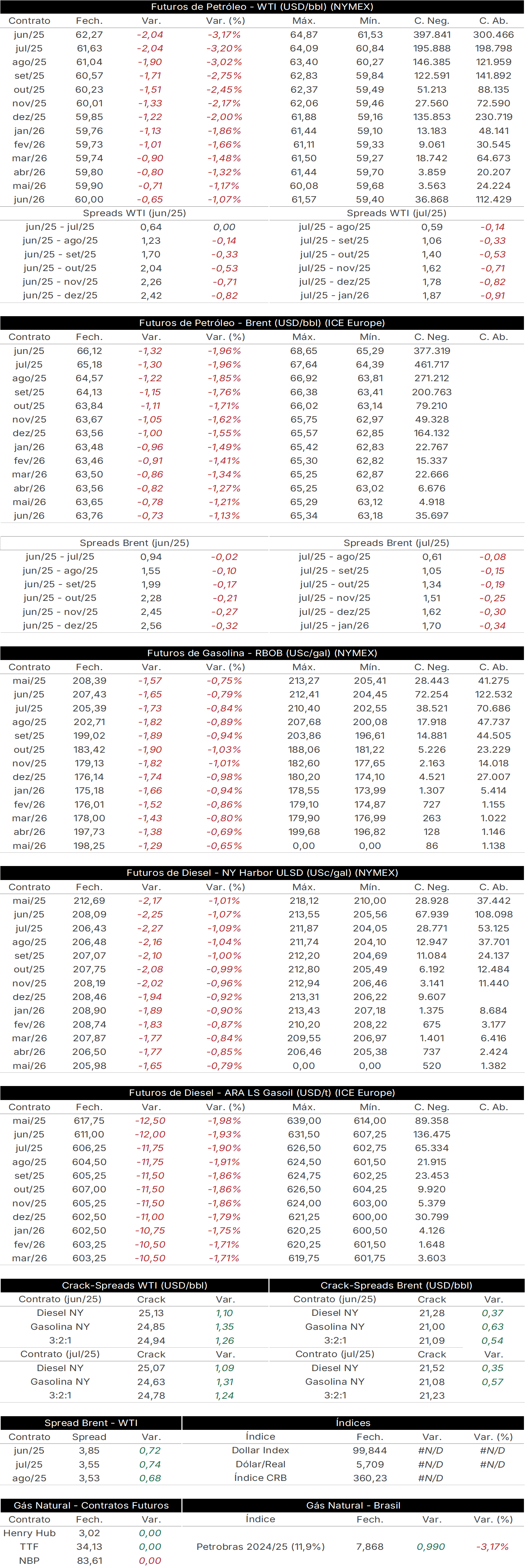This screenshot has width=525, height=1568.
Task: Click the Crack-Spreads Brent header
Action: (x=396, y=1285)
